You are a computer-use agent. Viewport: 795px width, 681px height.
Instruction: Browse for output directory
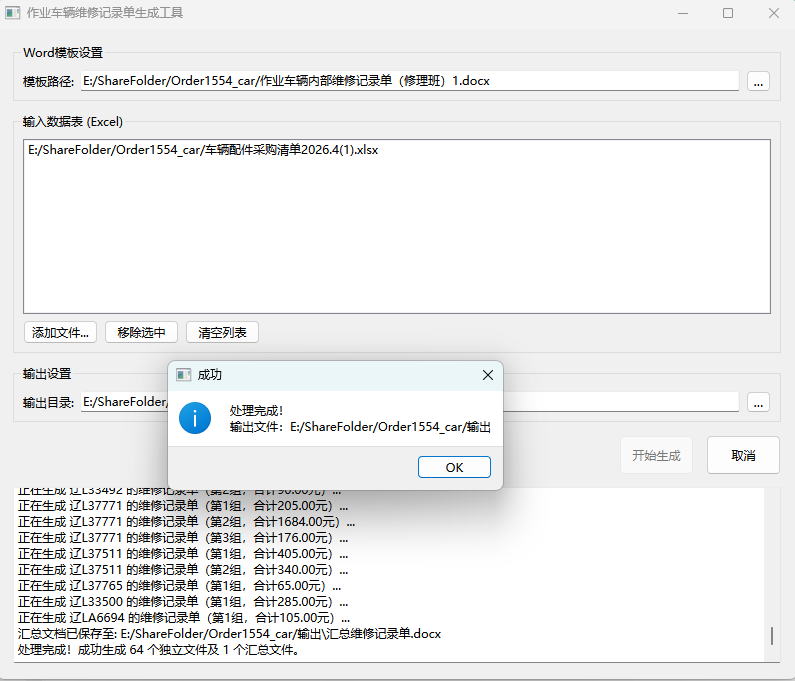click(x=758, y=403)
